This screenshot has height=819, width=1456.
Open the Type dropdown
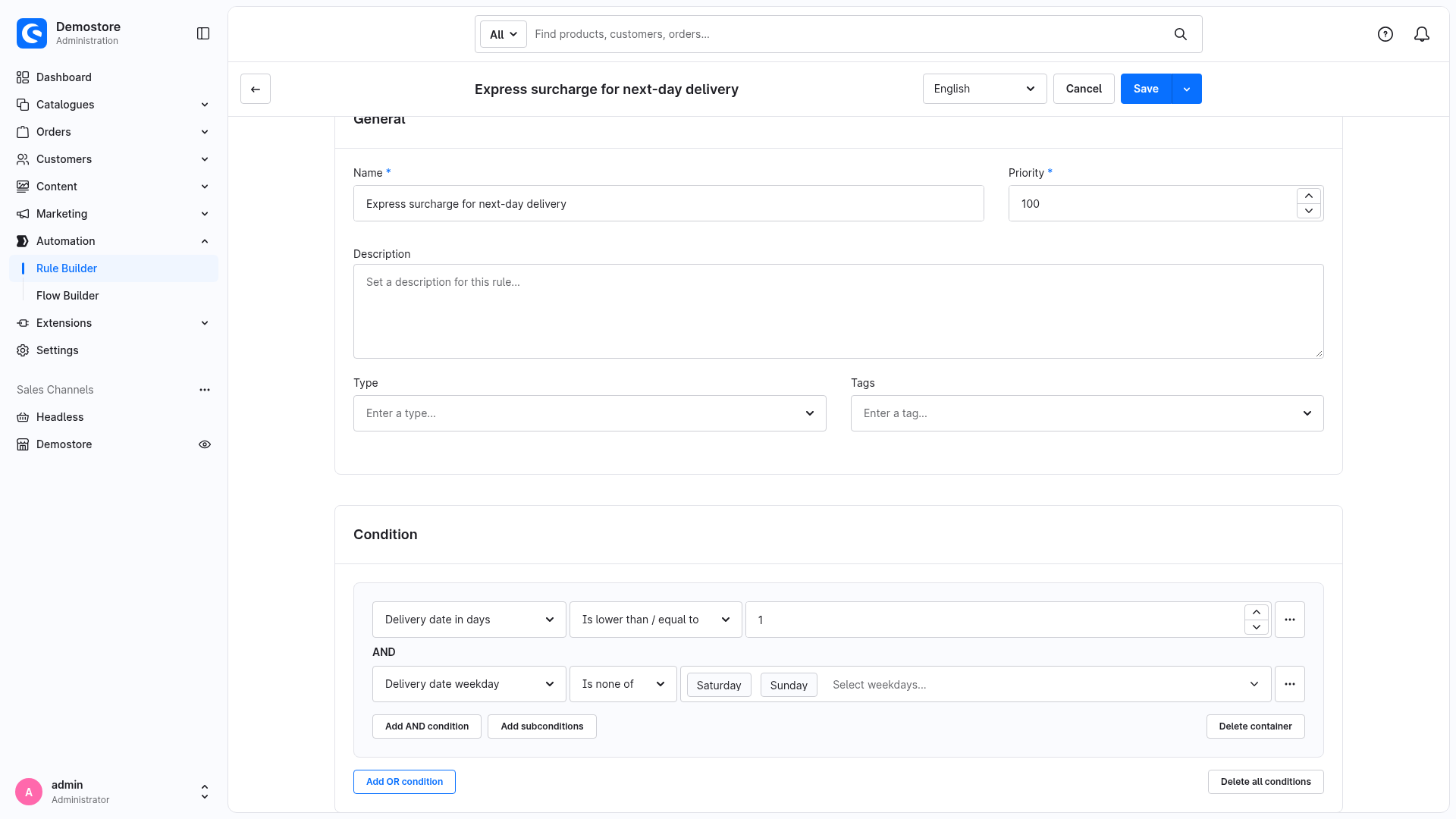[x=589, y=413]
